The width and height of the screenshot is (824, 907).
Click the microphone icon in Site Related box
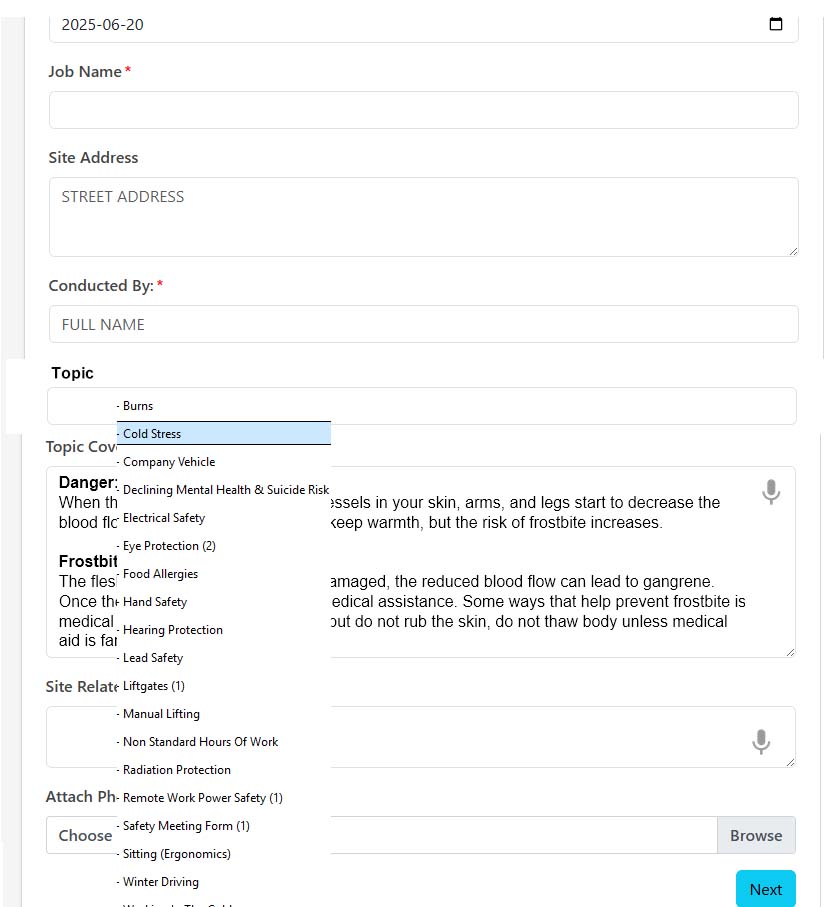(x=761, y=742)
